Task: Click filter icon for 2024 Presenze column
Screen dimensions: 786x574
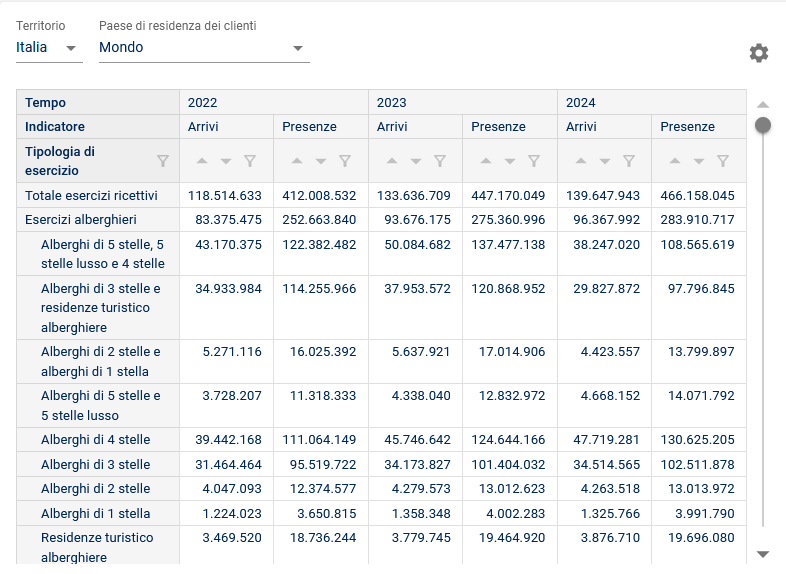Action: tap(723, 161)
